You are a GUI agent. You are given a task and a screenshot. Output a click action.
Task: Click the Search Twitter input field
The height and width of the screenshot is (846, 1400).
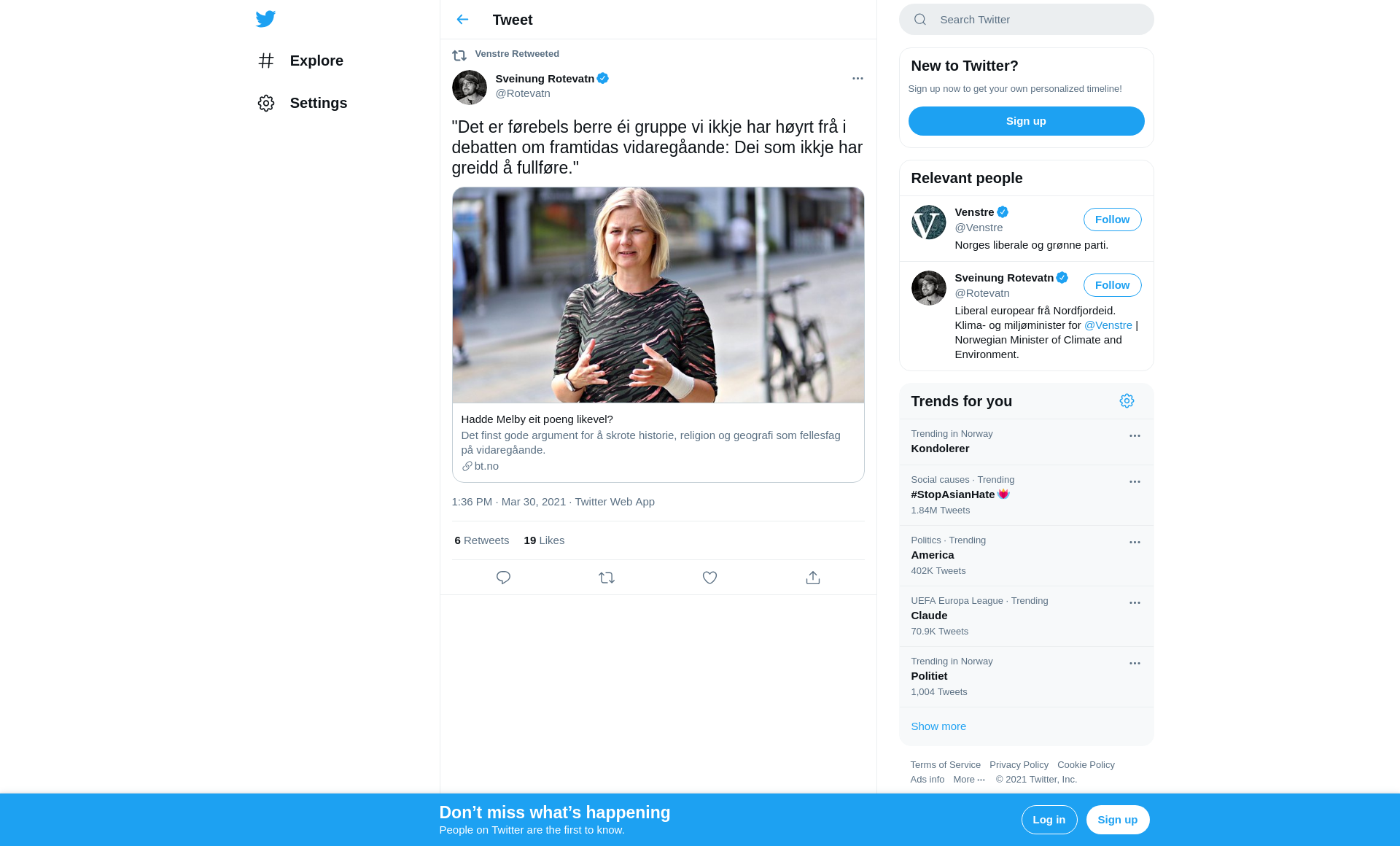click(x=1026, y=20)
